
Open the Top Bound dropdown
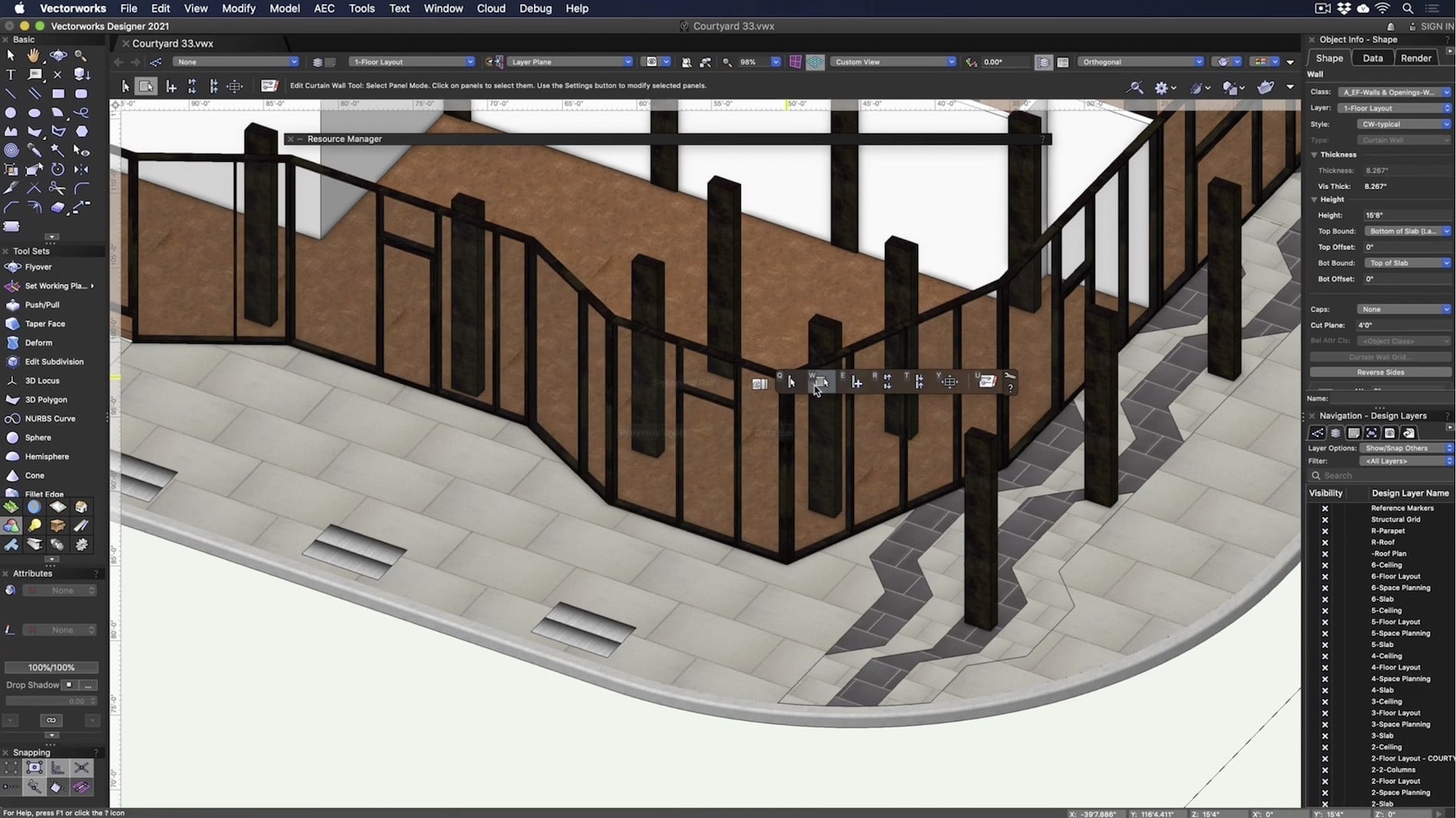1407,231
